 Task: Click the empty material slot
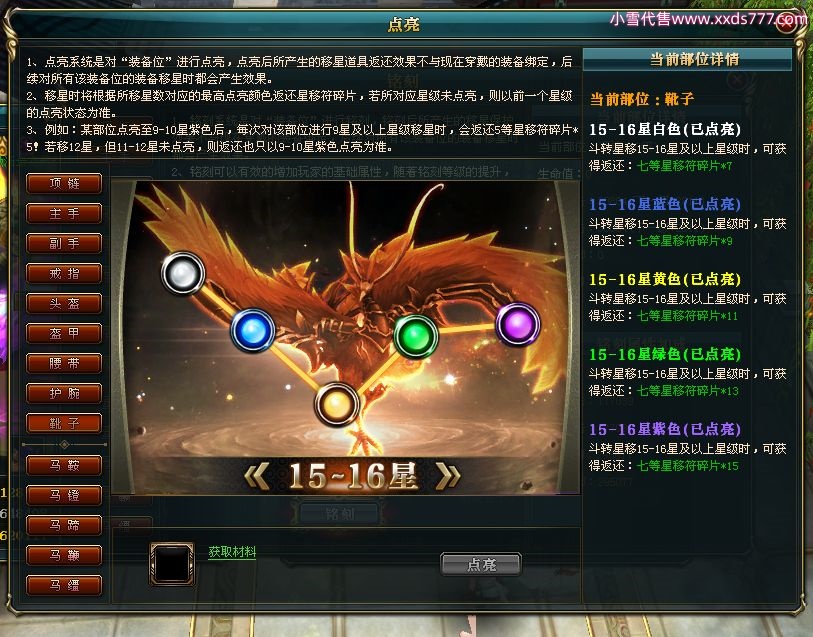point(172,564)
